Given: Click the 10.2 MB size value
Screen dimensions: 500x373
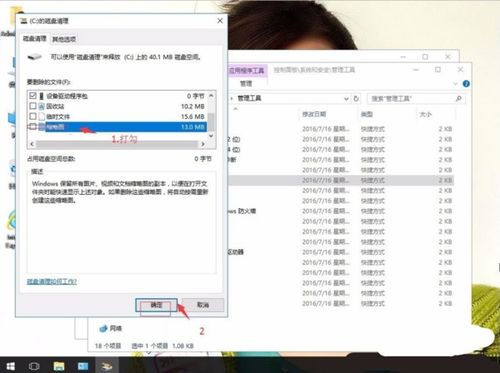Looking at the screenshot, I should 193,106.
